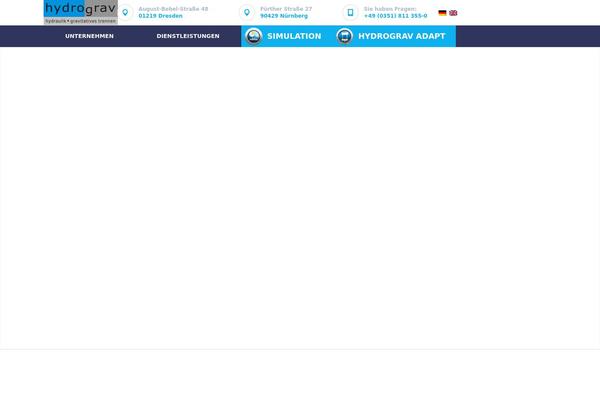Image resolution: width=600 pixels, height=400 pixels.
Task: Click the Dresden location pin icon
Action: [125, 13]
